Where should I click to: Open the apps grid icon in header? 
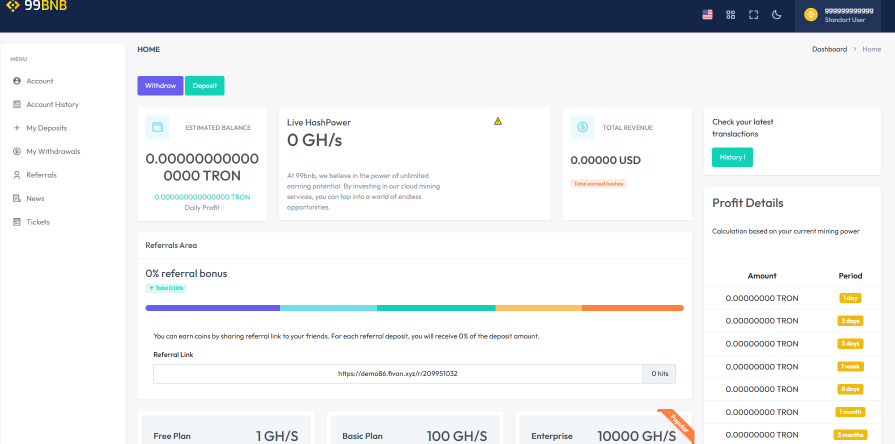(730, 15)
